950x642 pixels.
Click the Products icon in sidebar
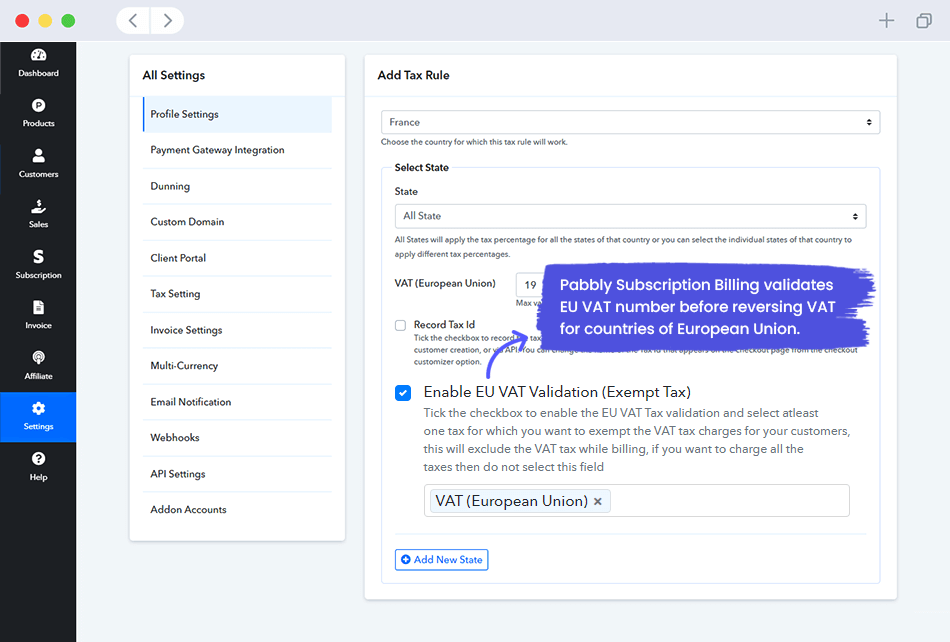click(38, 105)
